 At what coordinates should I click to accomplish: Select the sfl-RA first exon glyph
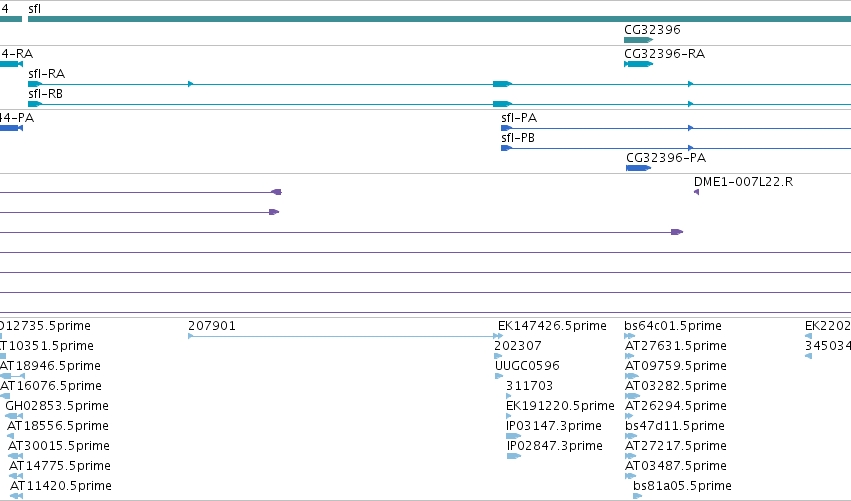coord(35,84)
